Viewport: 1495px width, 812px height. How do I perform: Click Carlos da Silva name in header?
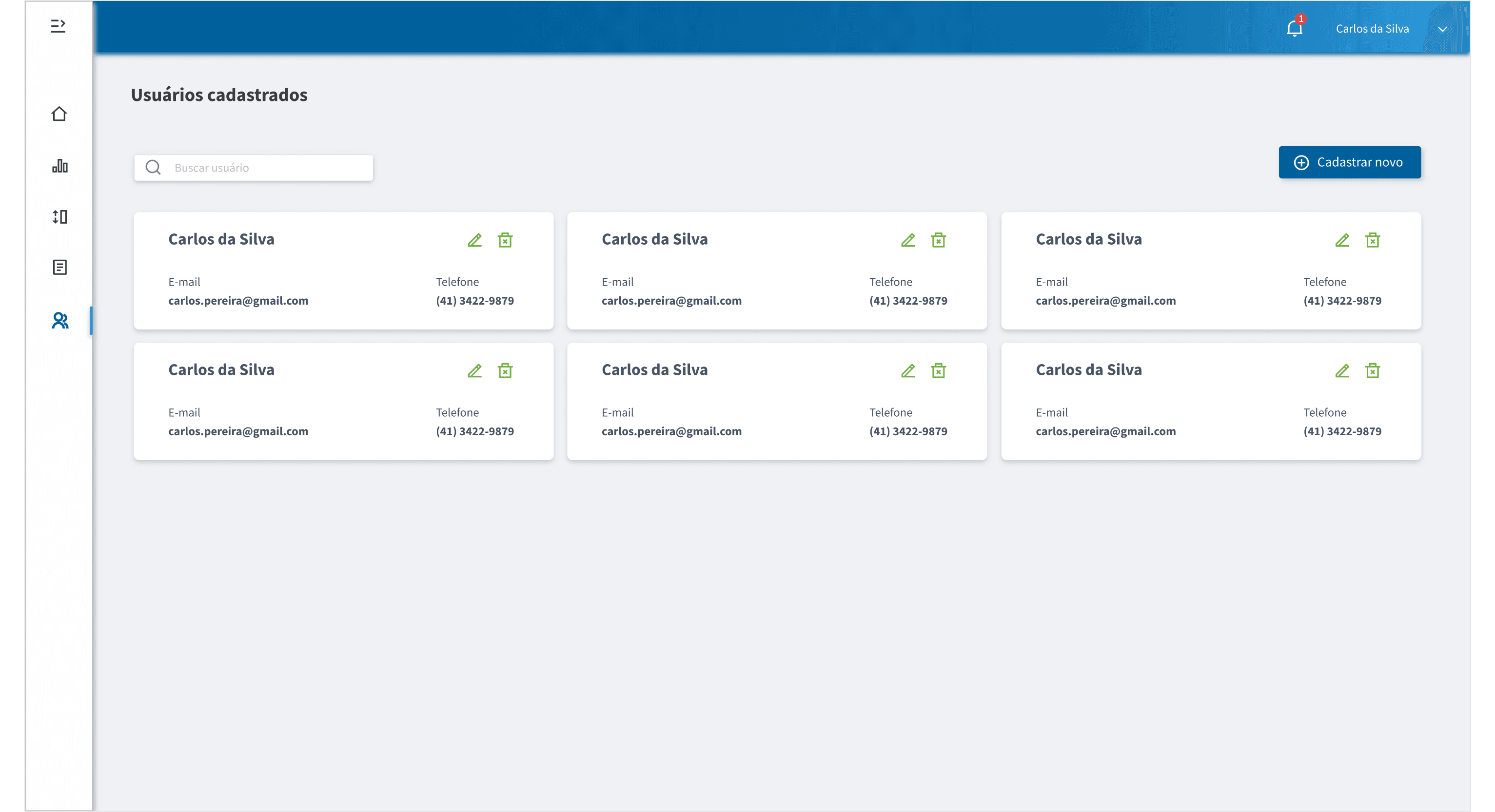(x=1372, y=29)
